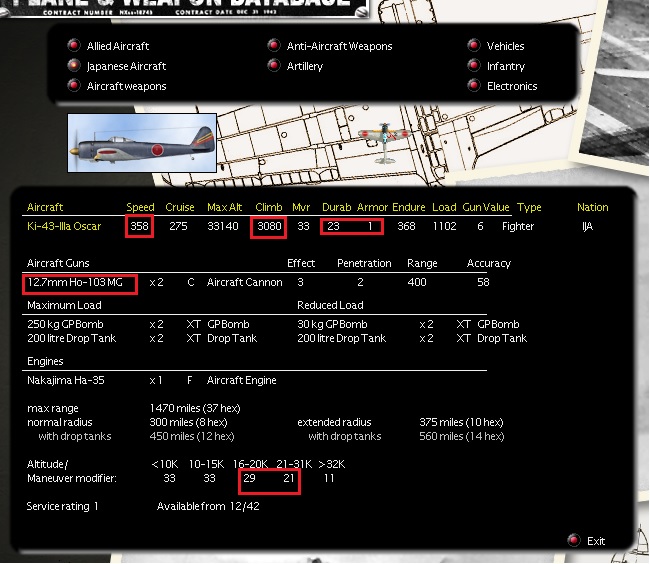Image resolution: width=650 pixels, height=564 pixels.
Task: Click the Ki-43-IIIa Oscar aircraft name
Action: click(64, 226)
